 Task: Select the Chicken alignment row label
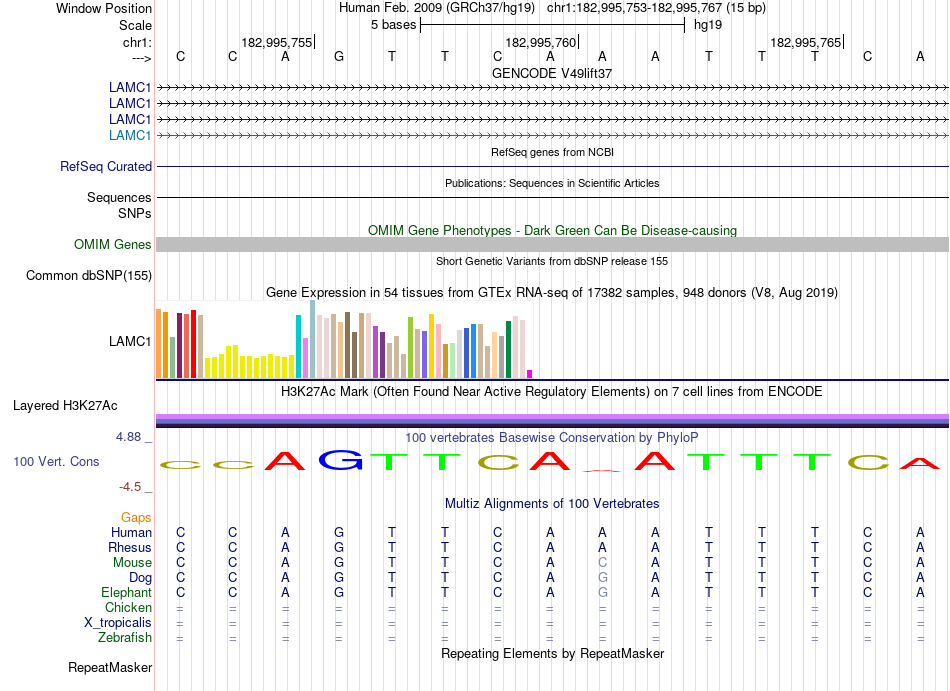coord(128,607)
